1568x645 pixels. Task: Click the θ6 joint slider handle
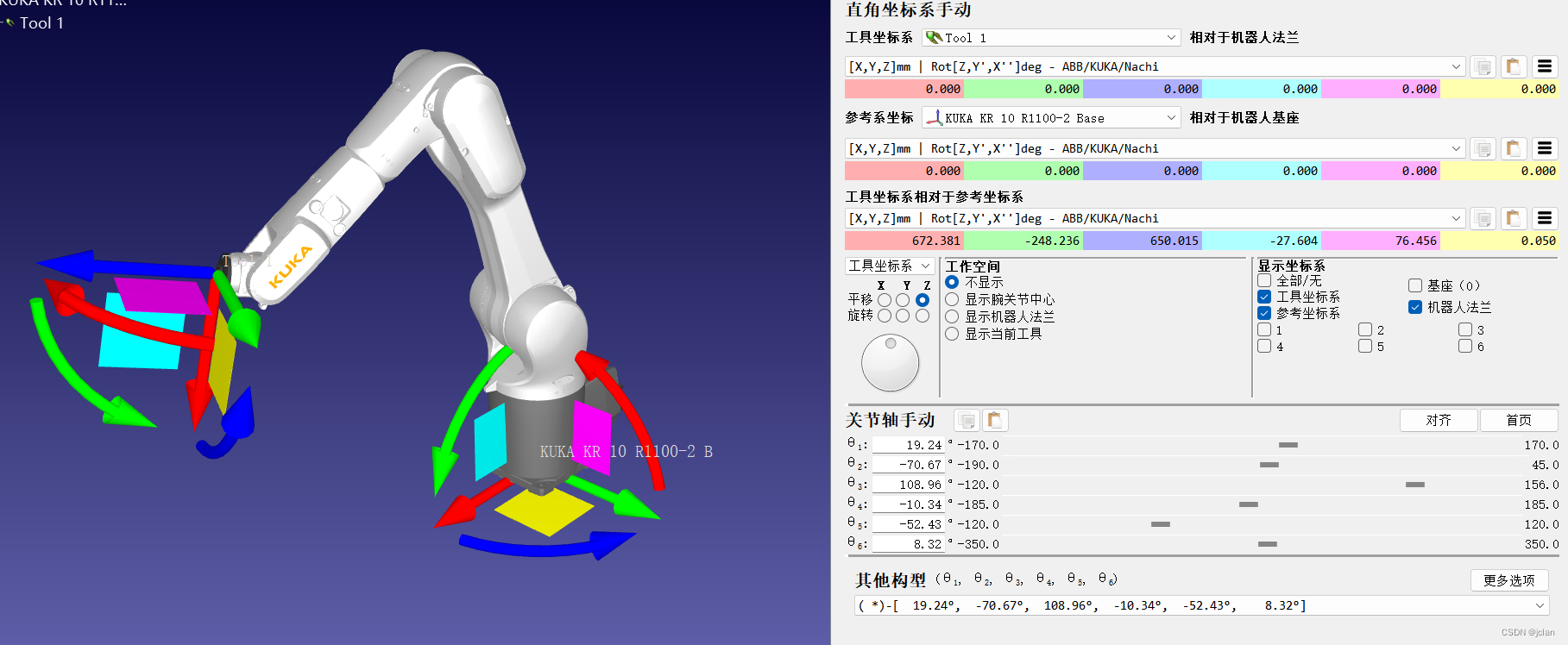tap(1268, 544)
